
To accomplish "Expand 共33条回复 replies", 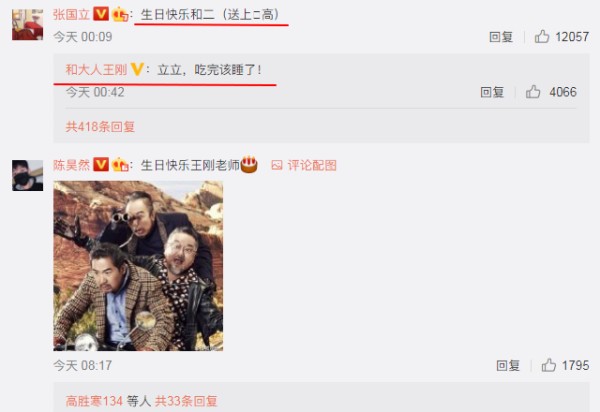I will coord(186,401).
